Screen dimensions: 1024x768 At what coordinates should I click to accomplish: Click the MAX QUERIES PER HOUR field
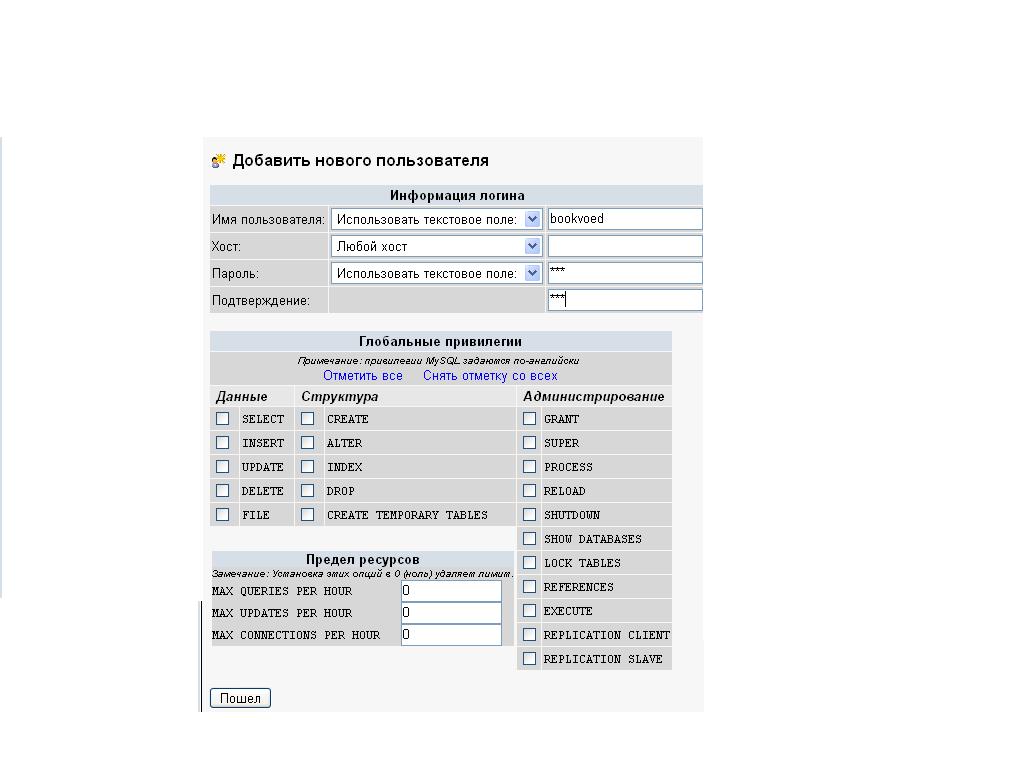(x=451, y=591)
